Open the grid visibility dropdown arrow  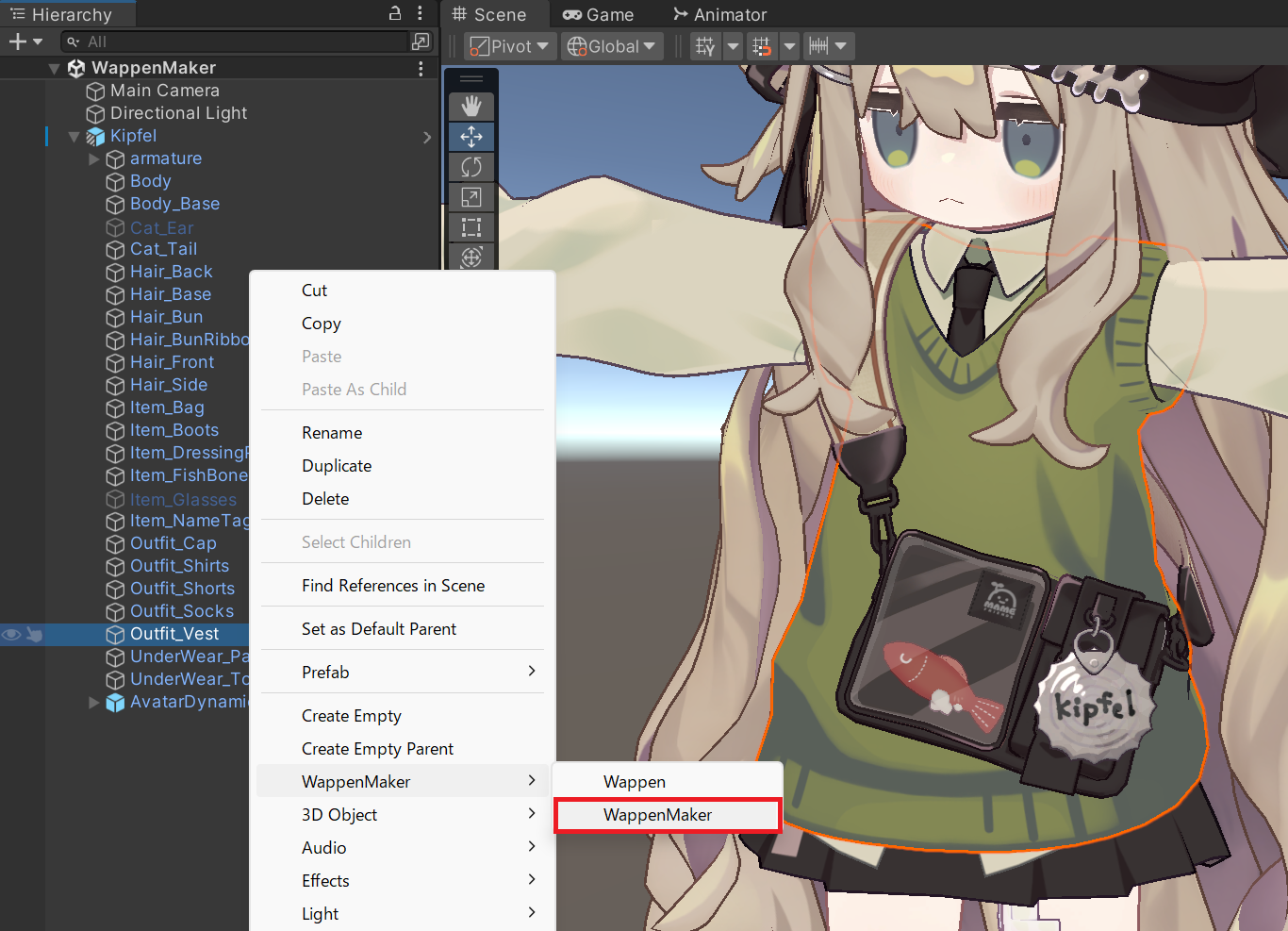coord(733,46)
